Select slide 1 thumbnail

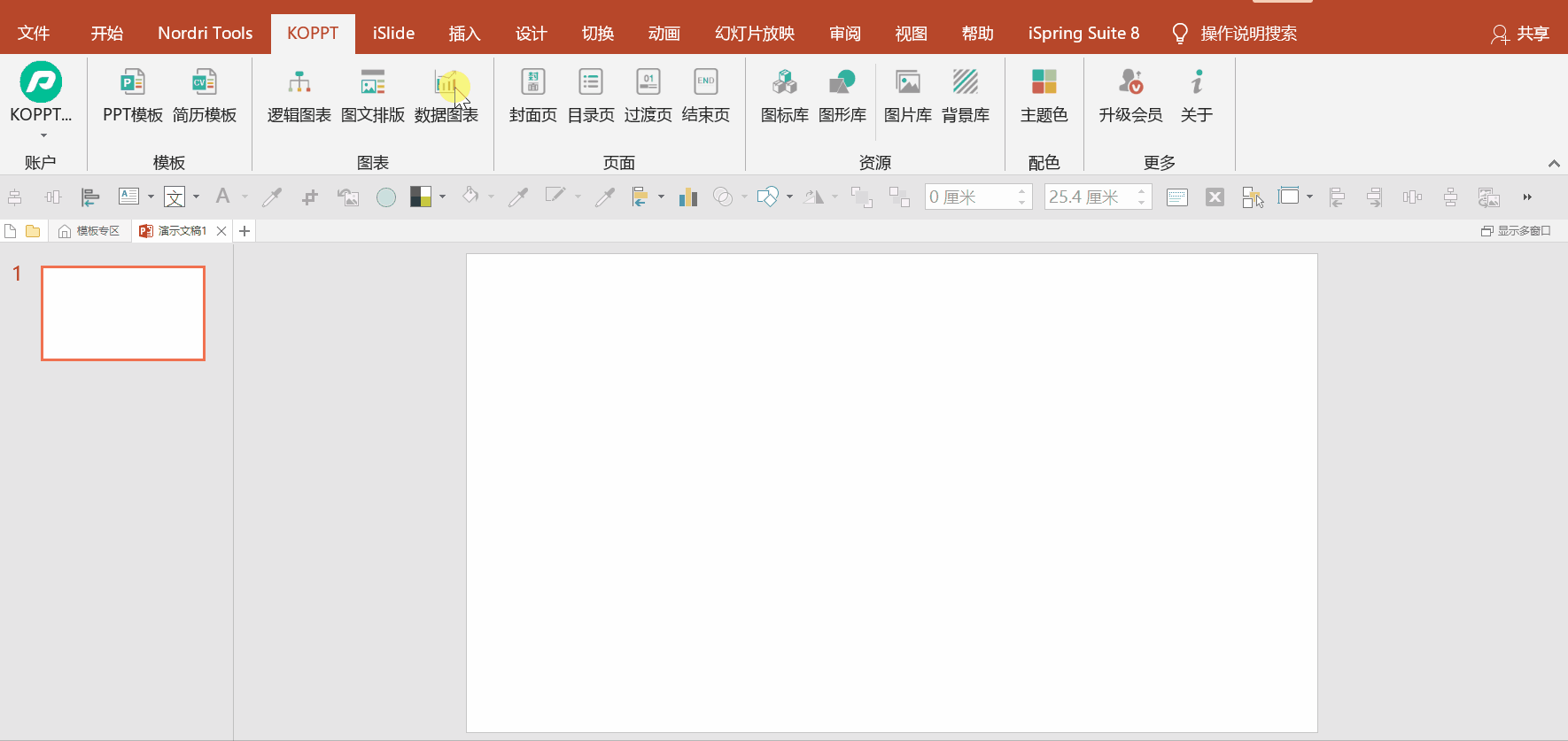coord(123,313)
